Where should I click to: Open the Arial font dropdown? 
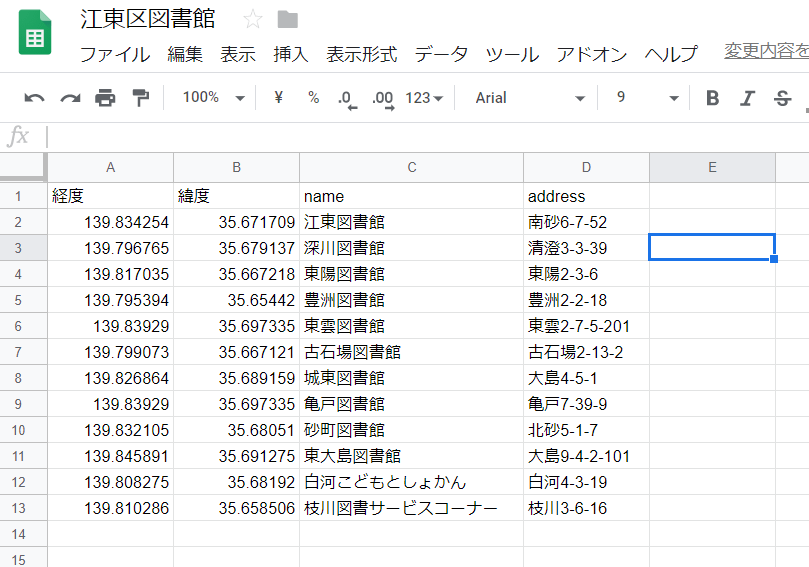(529, 98)
